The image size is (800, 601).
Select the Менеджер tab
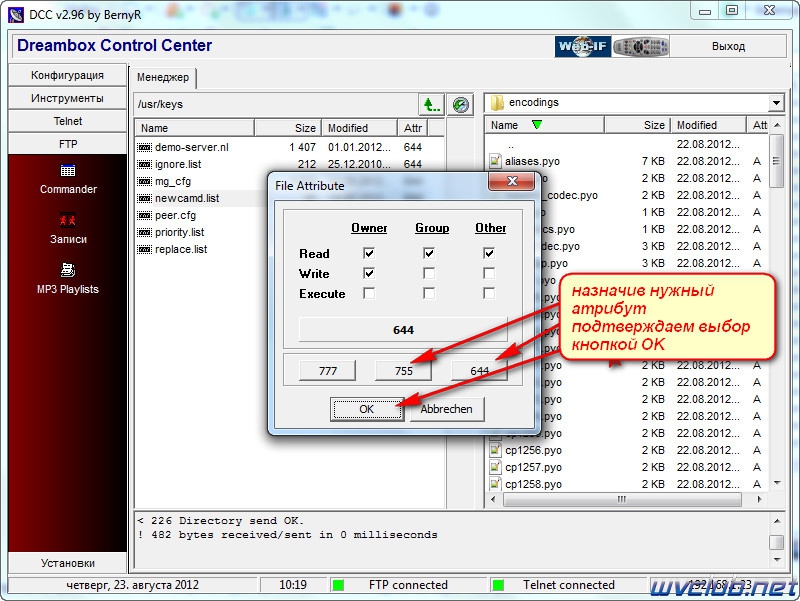163,78
